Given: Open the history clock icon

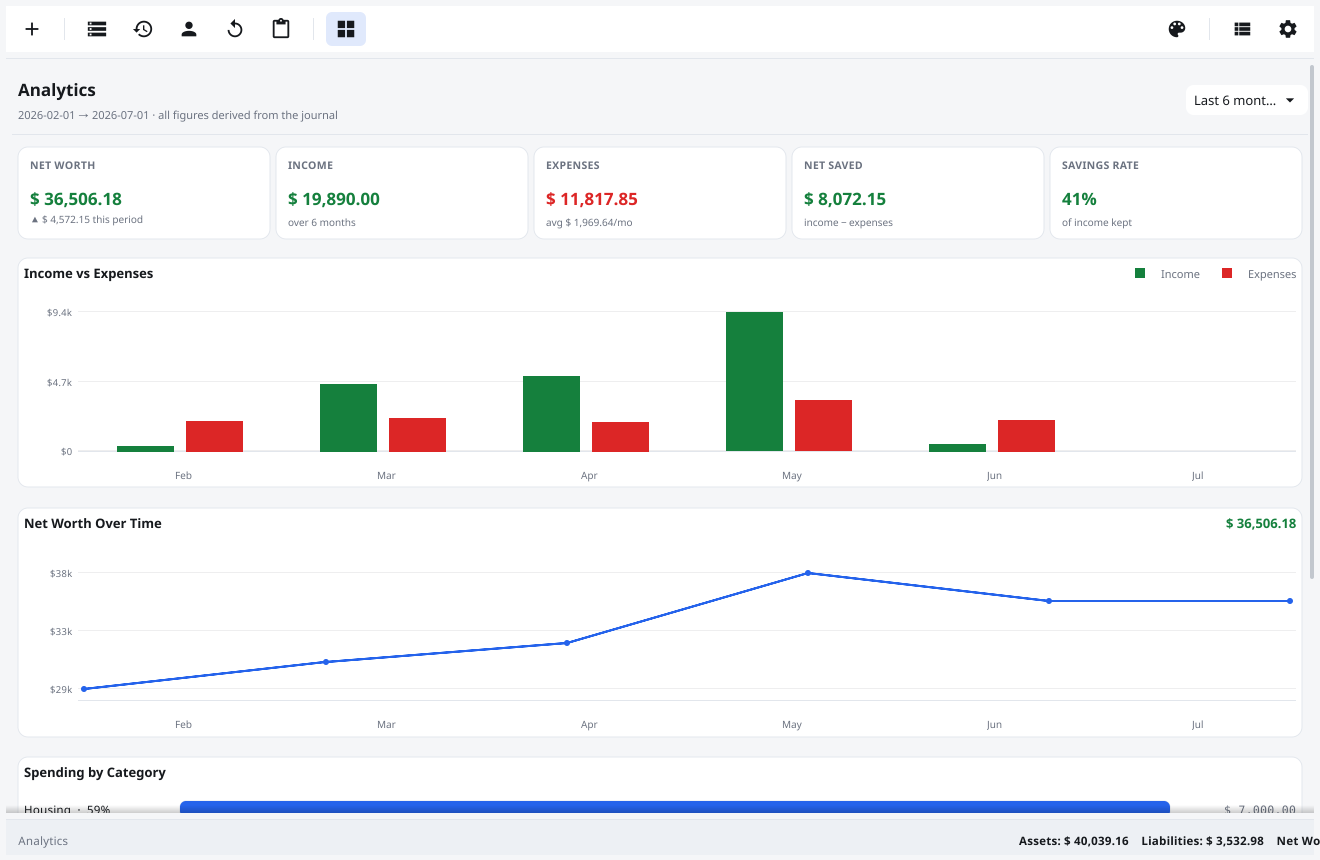Looking at the screenshot, I should click(143, 29).
